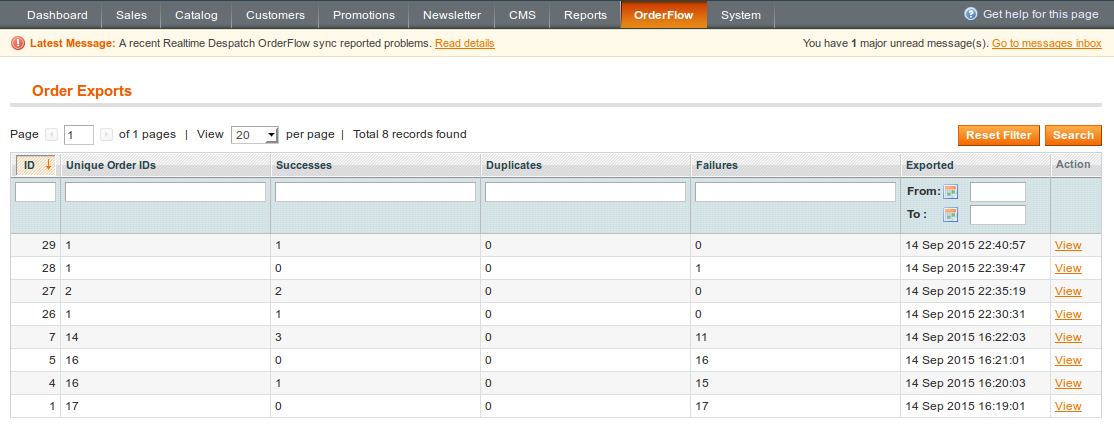The image size is (1114, 435).
Task: Click the Failures value 11
Action: pyautogui.click(x=702, y=337)
